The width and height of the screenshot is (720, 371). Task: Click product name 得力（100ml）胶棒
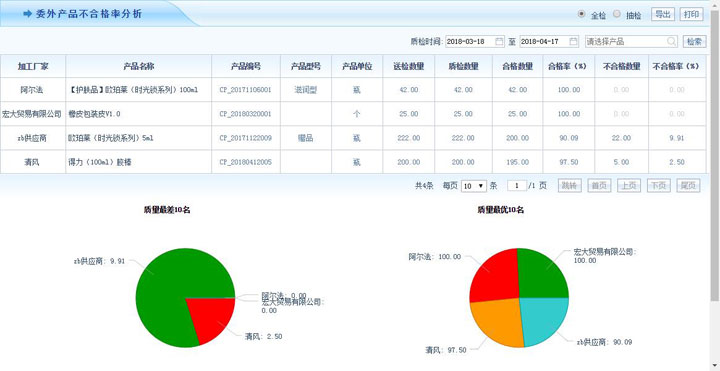pyautogui.click(x=100, y=162)
